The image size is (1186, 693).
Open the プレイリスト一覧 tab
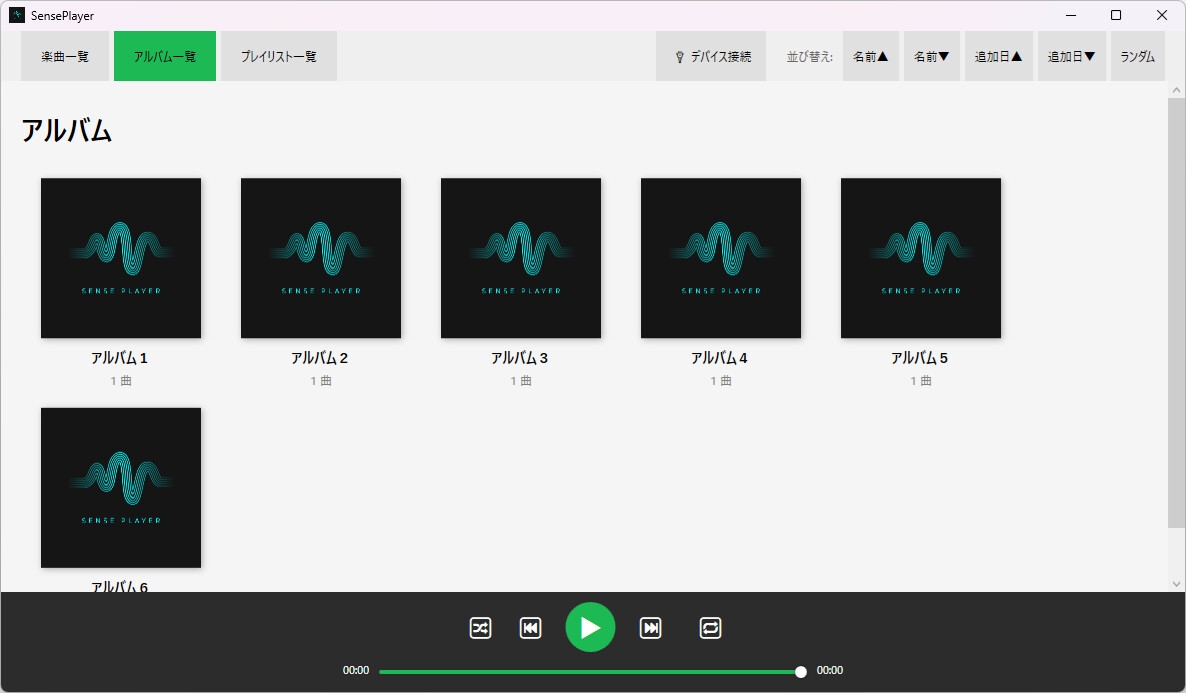(x=278, y=56)
